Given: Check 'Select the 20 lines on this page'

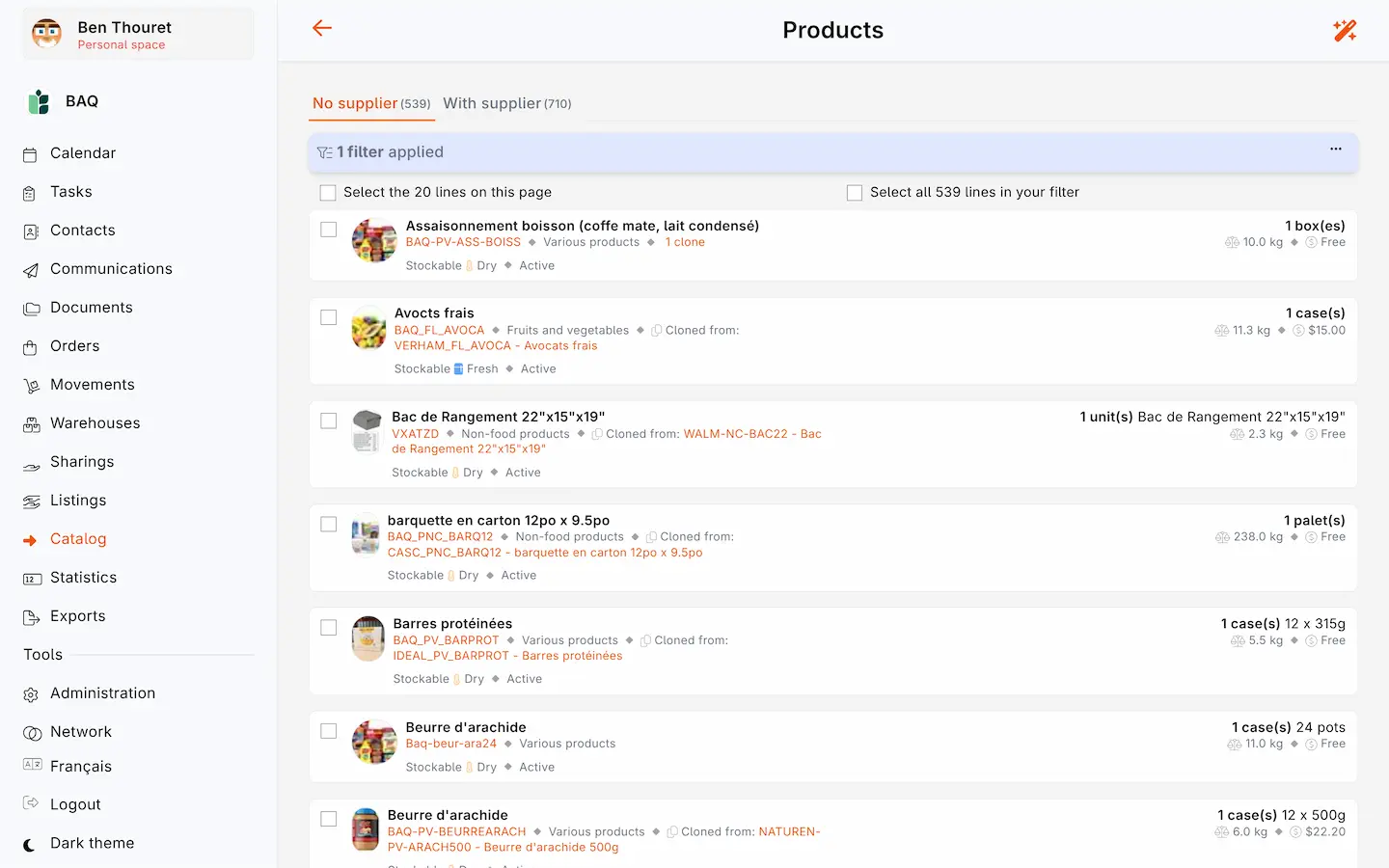Looking at the screenshot, I should (x=328, y=193).
